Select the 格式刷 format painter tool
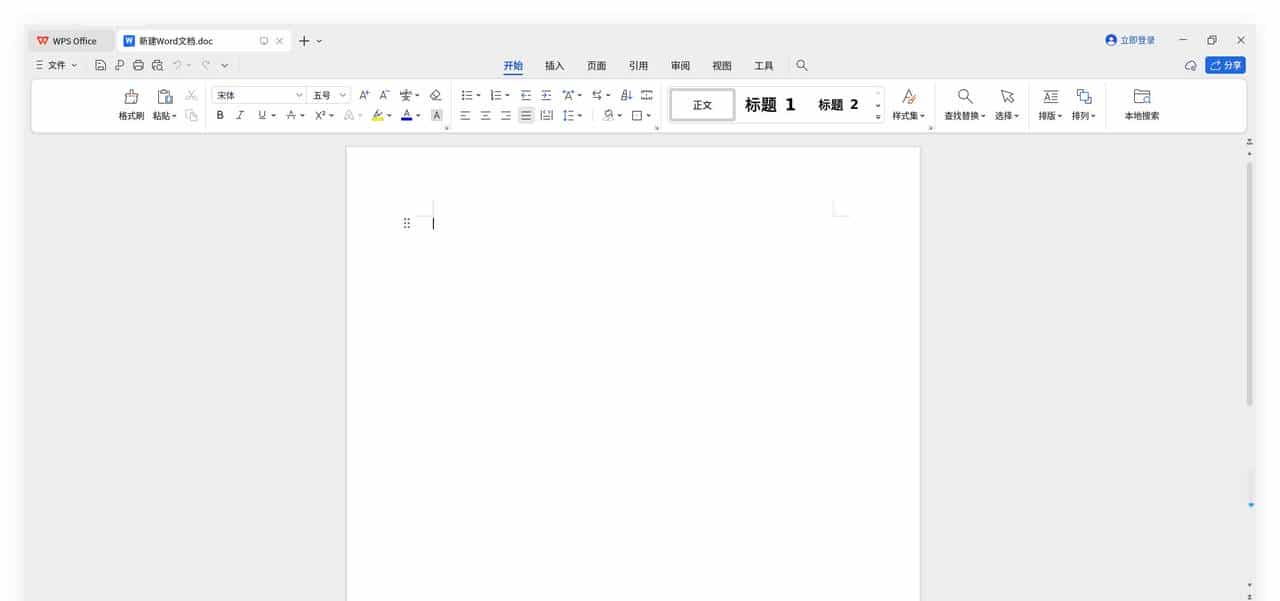Viewport: 1280px width, 601px height. [129, 104]
